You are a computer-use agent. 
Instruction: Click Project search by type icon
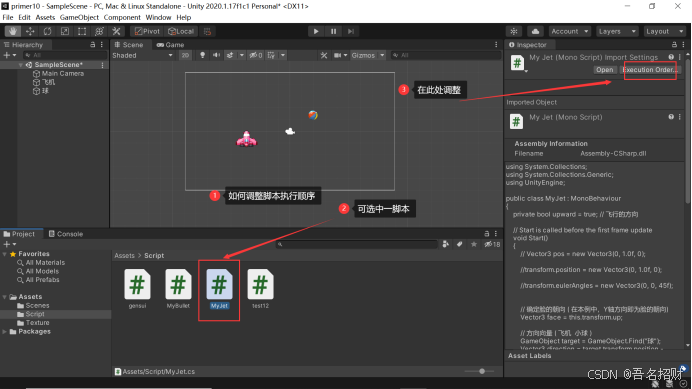(x=446, y=244)
